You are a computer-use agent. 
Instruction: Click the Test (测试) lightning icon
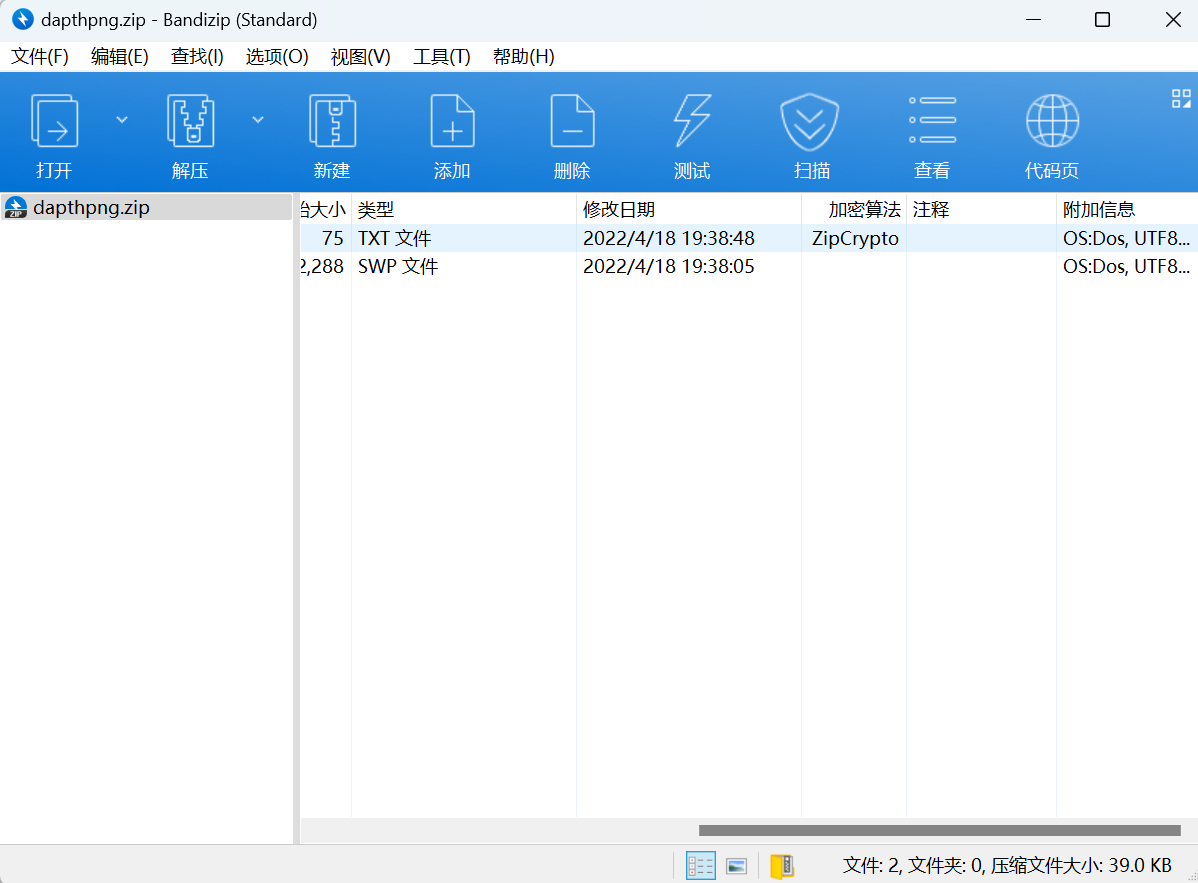coord(692,121)
